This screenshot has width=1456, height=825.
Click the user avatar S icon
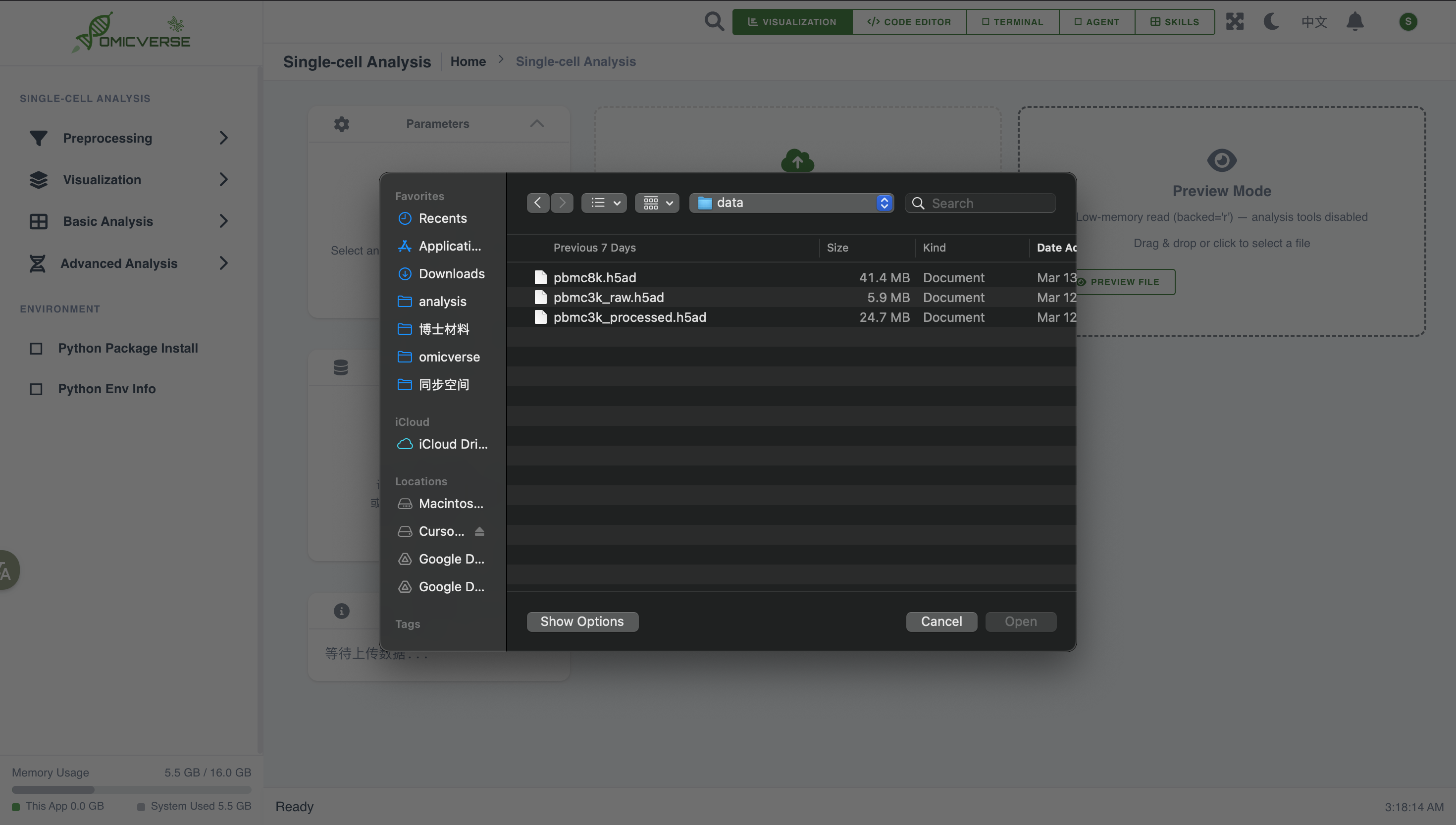[x=1408, y=21]
